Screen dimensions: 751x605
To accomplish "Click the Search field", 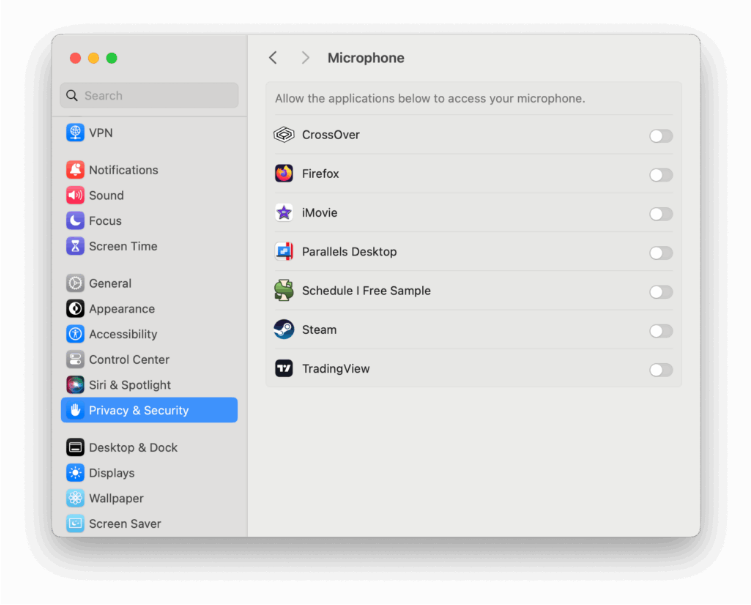I will 149,95.
